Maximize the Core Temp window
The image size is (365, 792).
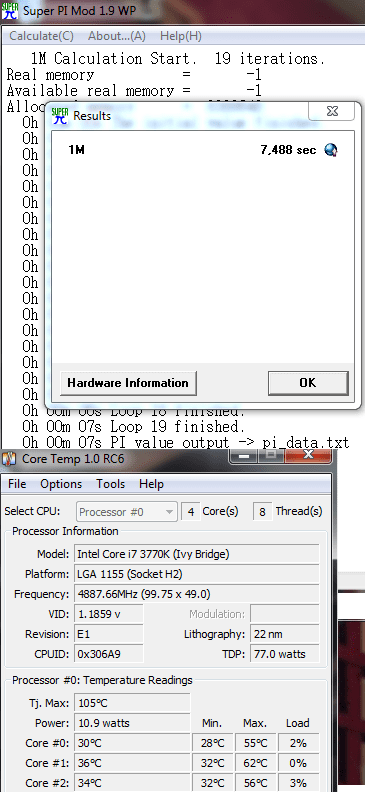(x=271, y=456)
